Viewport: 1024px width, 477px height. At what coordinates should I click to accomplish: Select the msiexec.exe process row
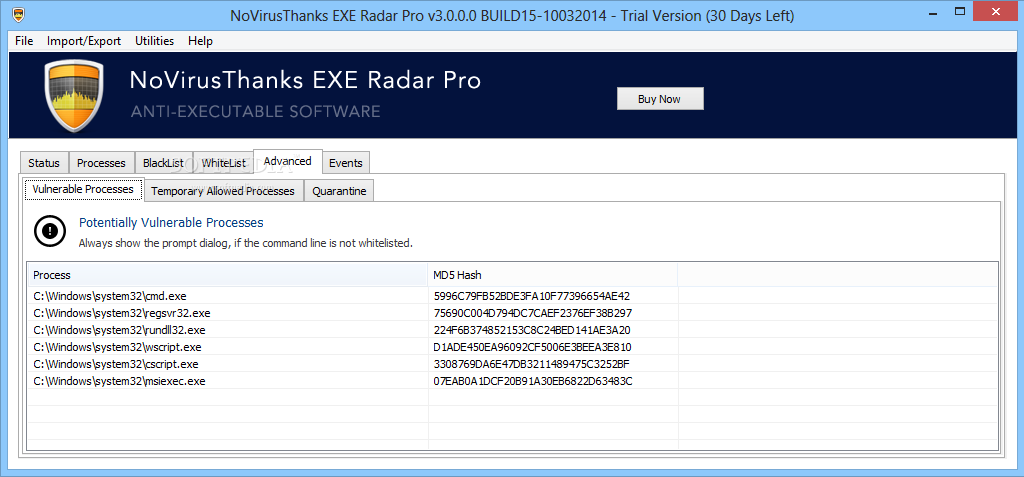click(x=512, y=381)
